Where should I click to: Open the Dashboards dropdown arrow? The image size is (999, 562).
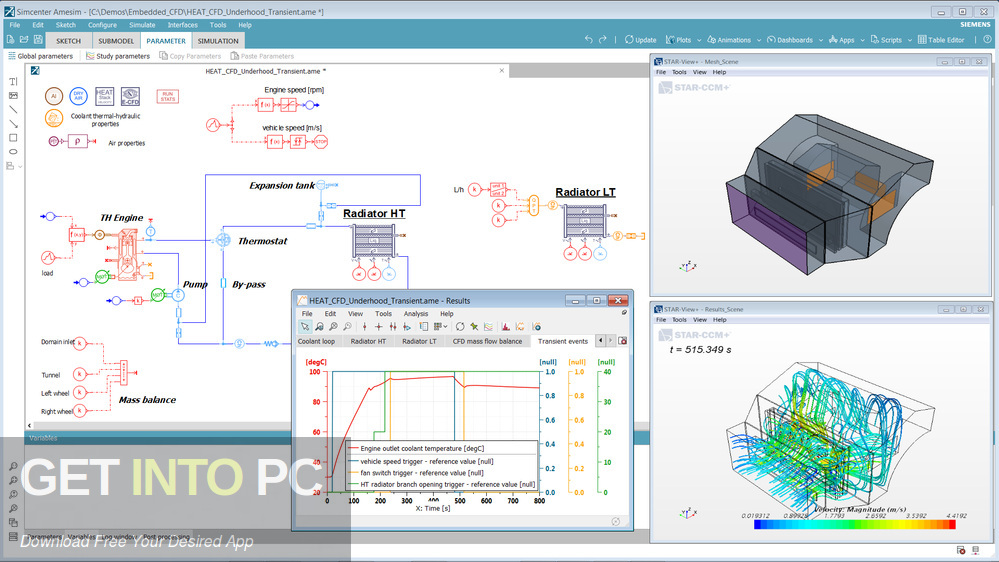pos(821,40)
